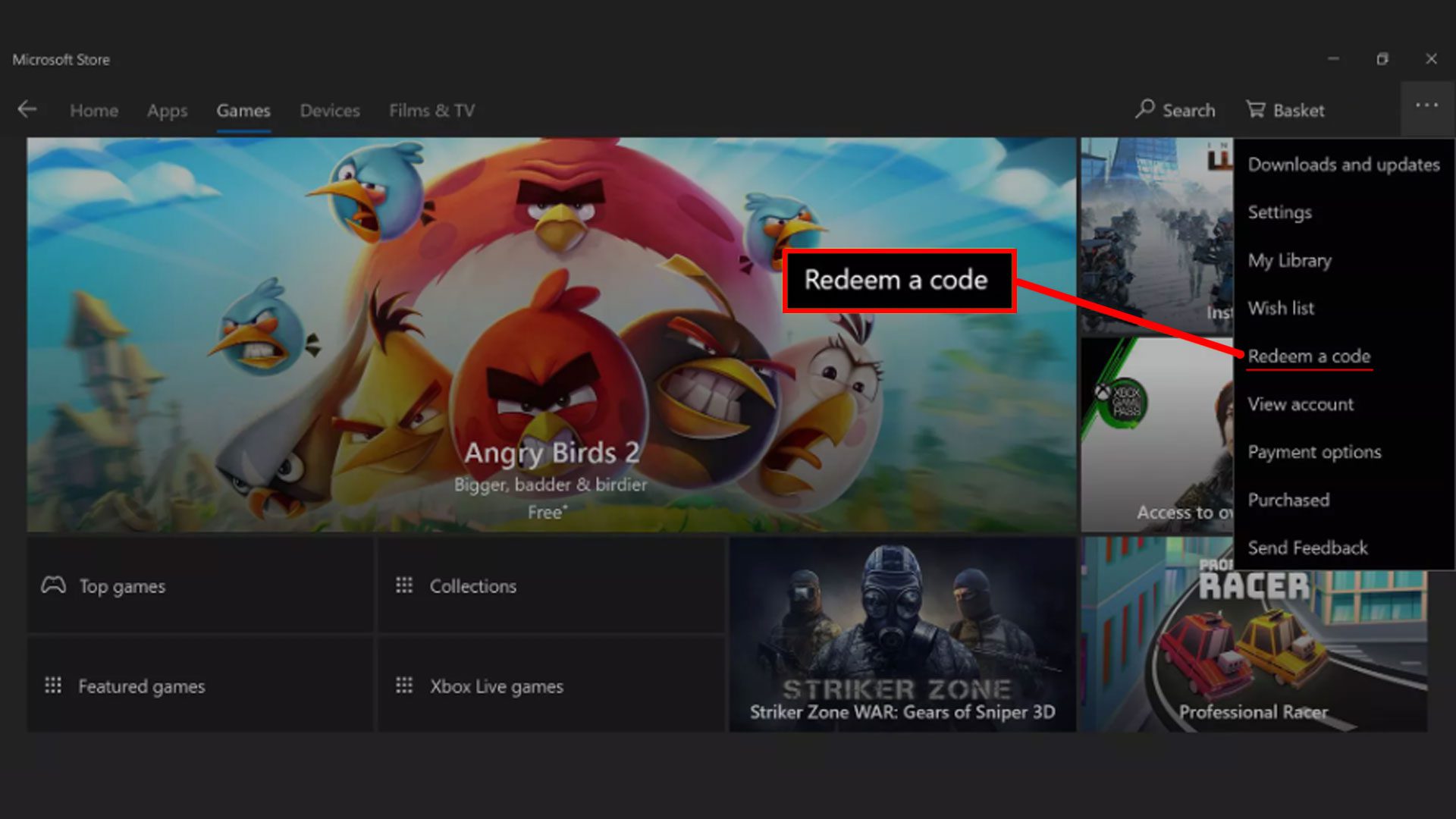Click the Angry Birds 2 title text

(x=551, y=453)
